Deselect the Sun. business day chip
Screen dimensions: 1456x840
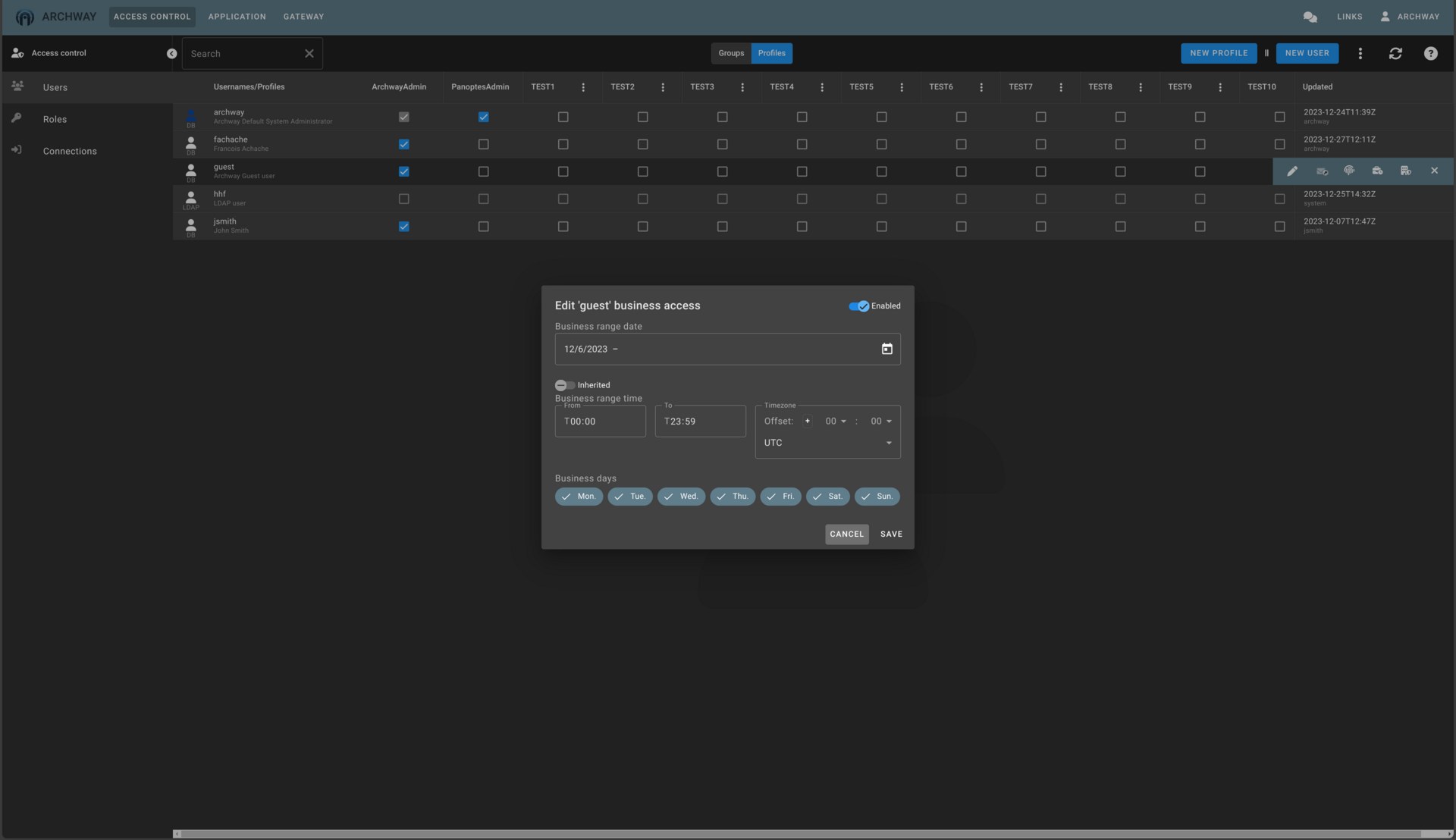877,497
